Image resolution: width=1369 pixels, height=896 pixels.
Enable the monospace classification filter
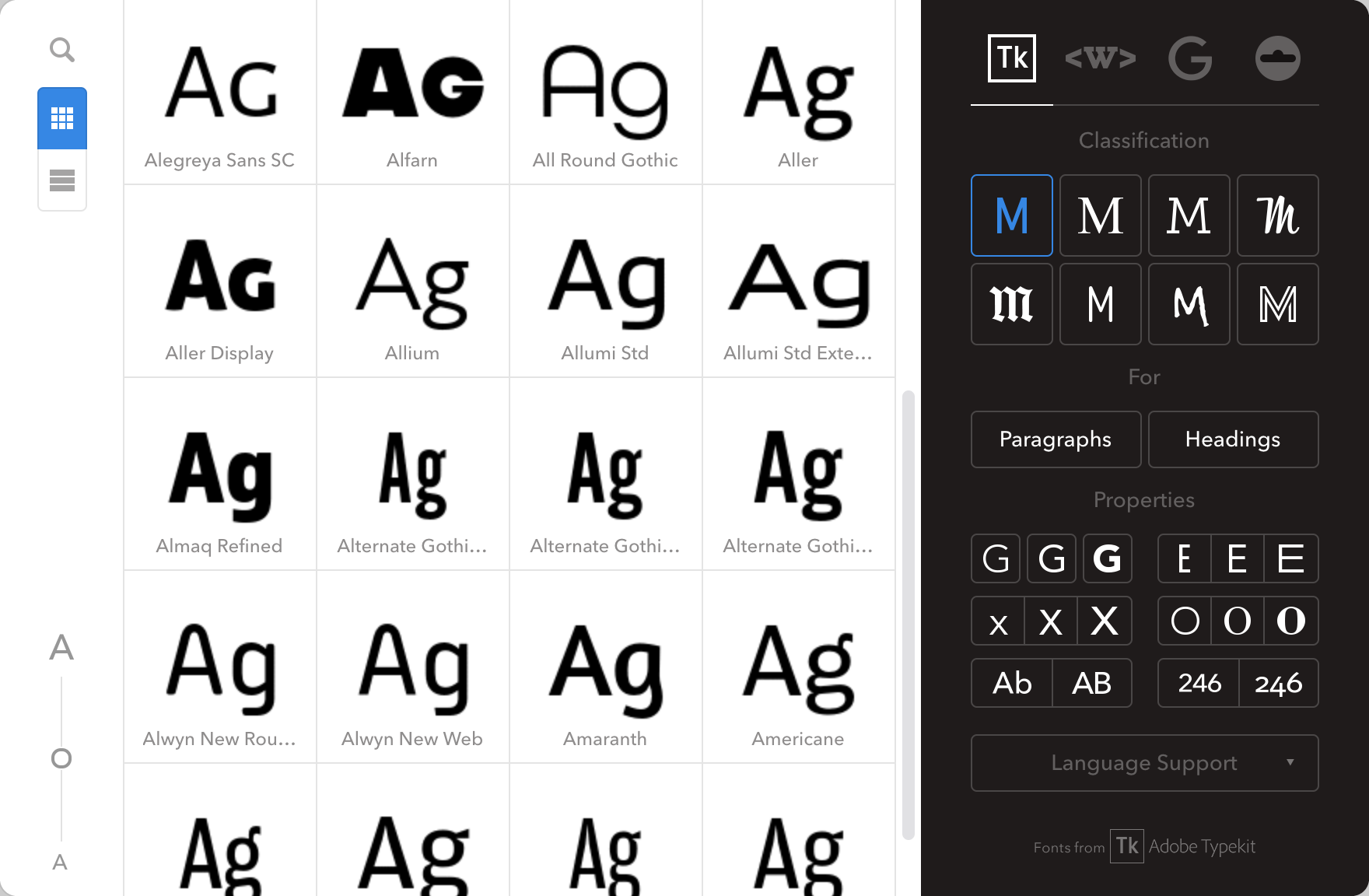[1101, 304]
